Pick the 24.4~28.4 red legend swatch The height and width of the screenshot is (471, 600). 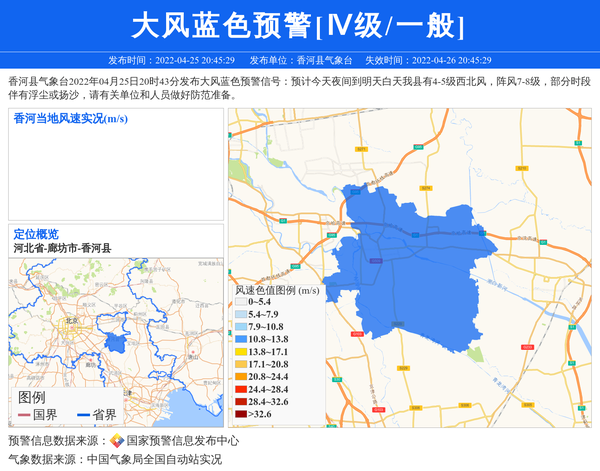(x=241, y=389)
